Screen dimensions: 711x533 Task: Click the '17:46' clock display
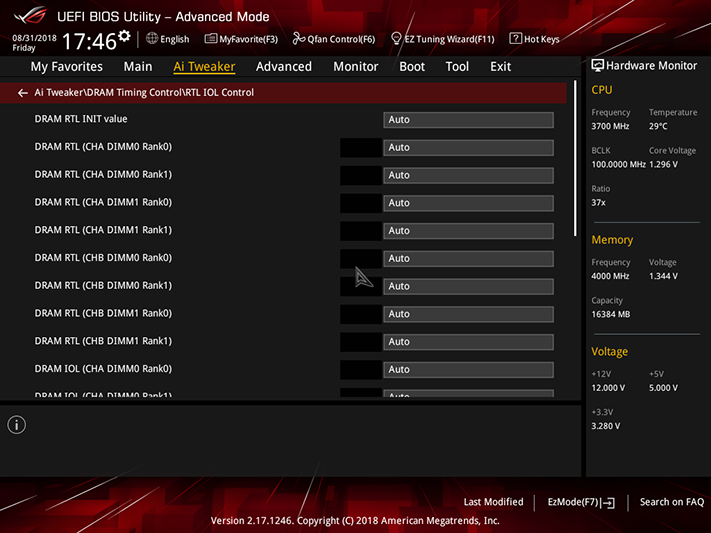(x=89, y=41)
